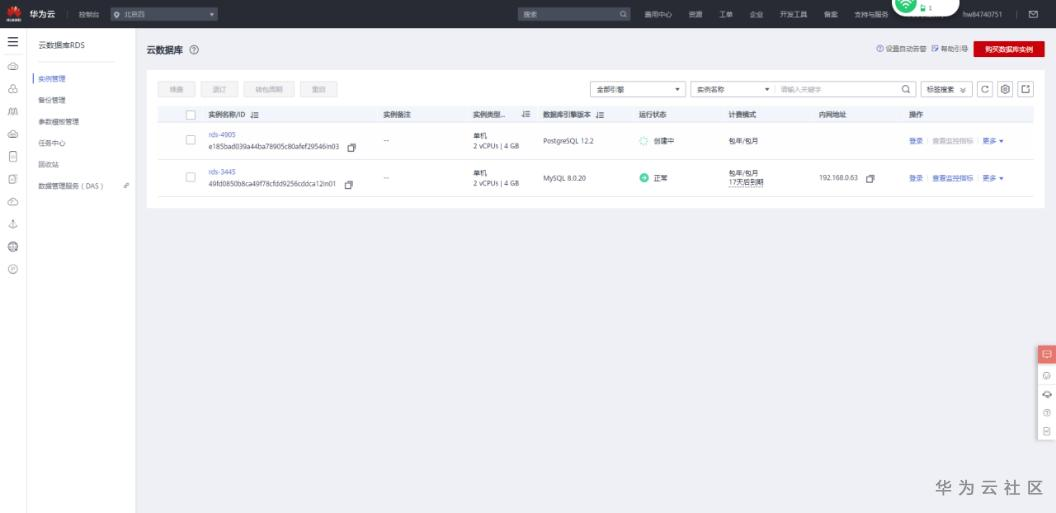Expand the 标签搜索 tag search
Screen dimensions: 1056x513
pos(946,89)
